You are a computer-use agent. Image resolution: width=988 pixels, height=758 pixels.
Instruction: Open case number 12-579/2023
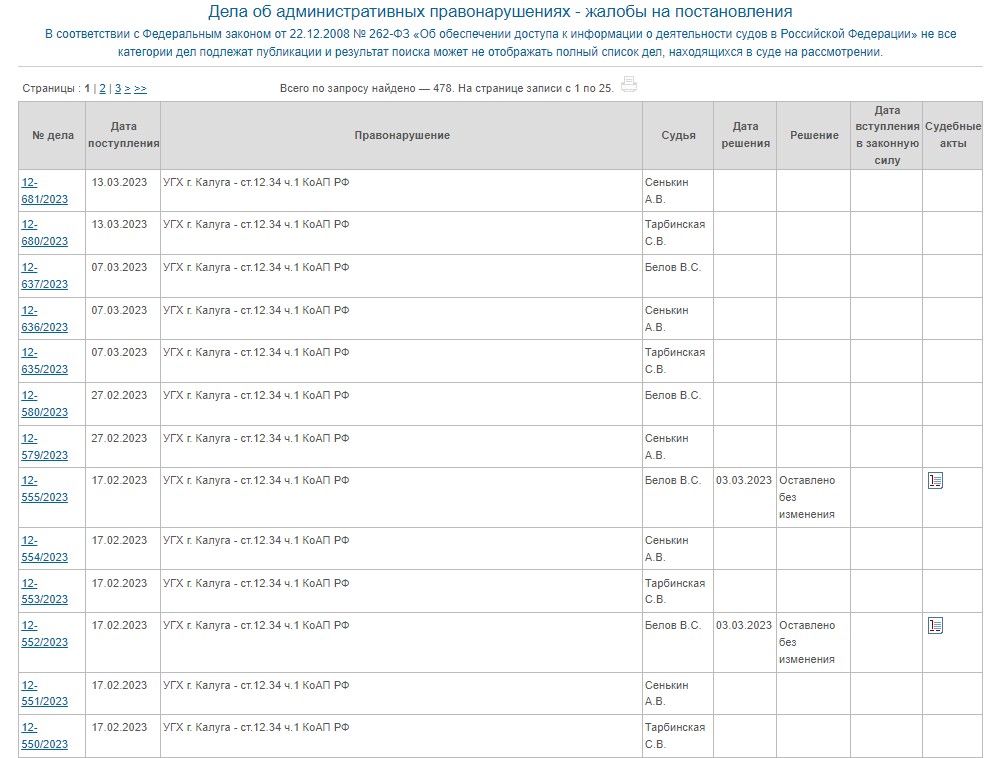click(44, 447)
